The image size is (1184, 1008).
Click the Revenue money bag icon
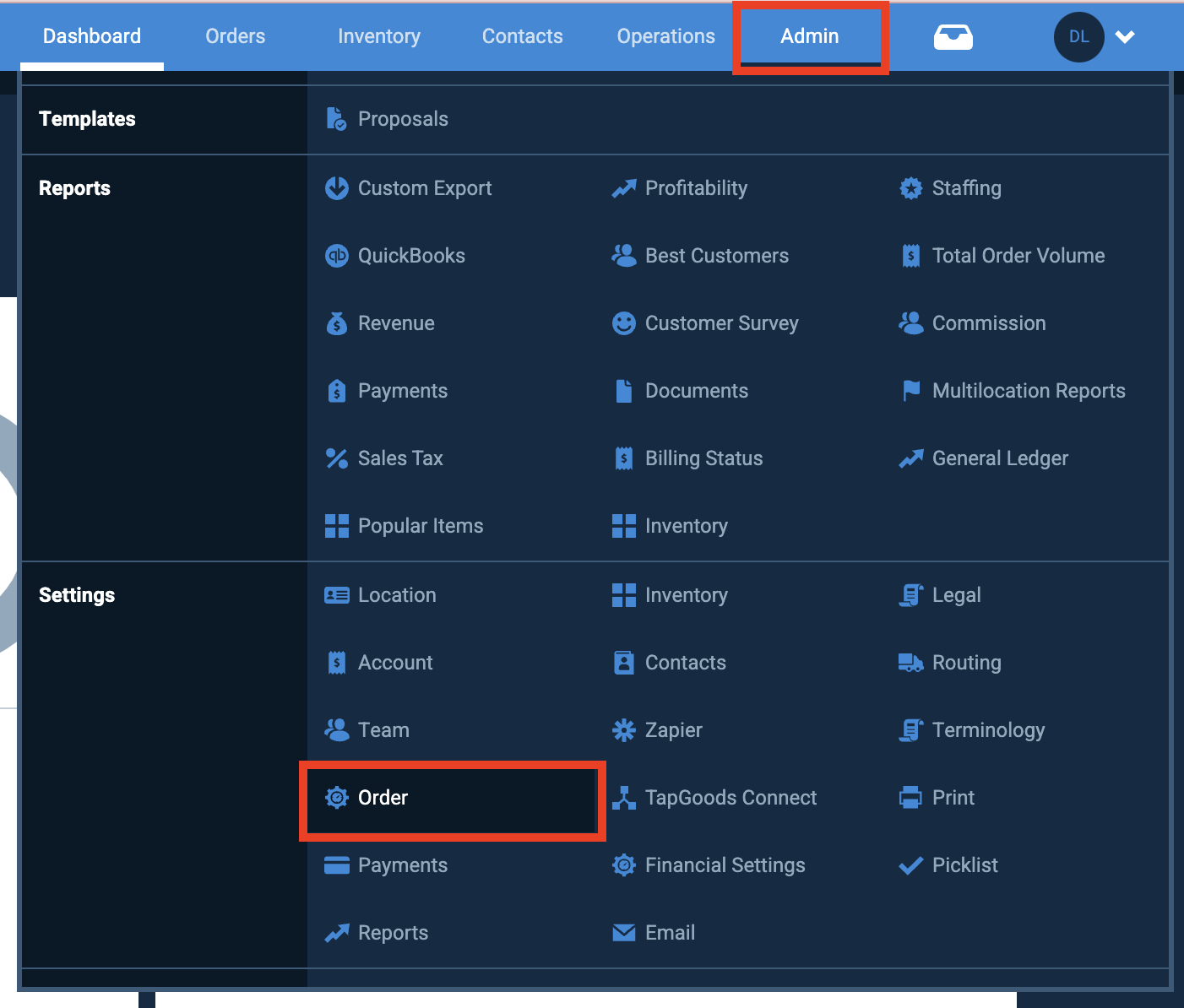coord(337,323)
